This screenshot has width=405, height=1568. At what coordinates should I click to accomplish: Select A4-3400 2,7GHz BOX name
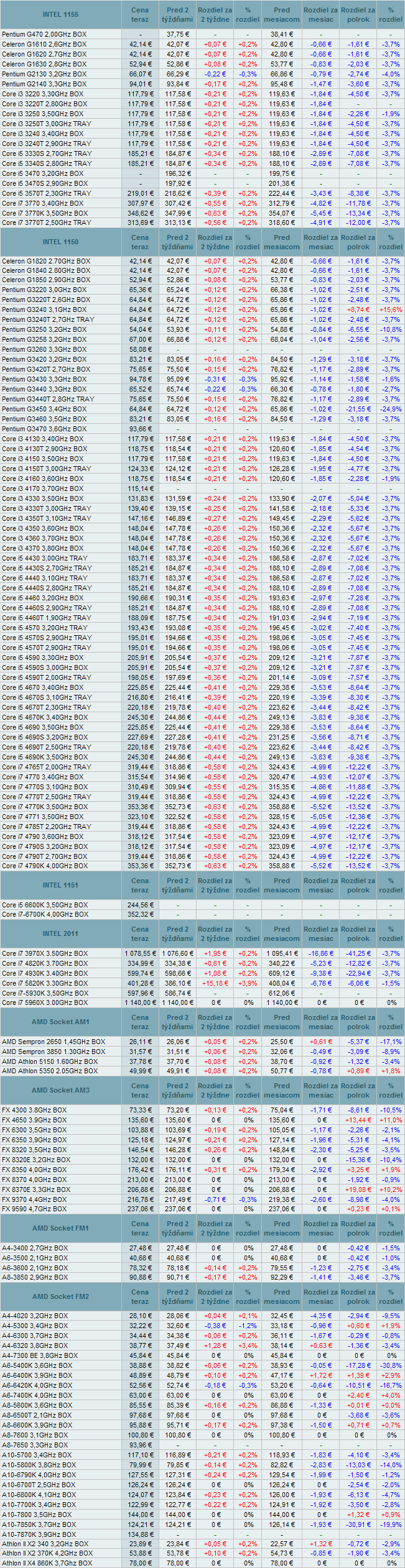(35, 1248)
